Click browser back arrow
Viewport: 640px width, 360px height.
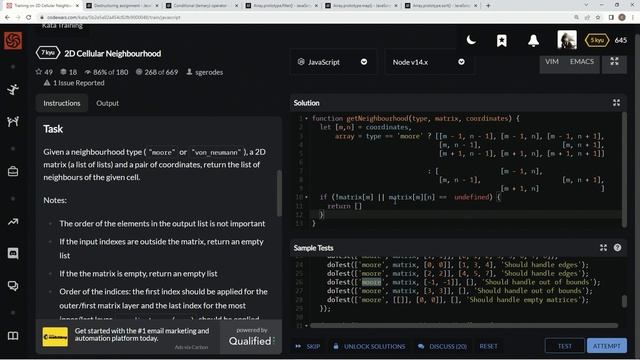(7, 17)
